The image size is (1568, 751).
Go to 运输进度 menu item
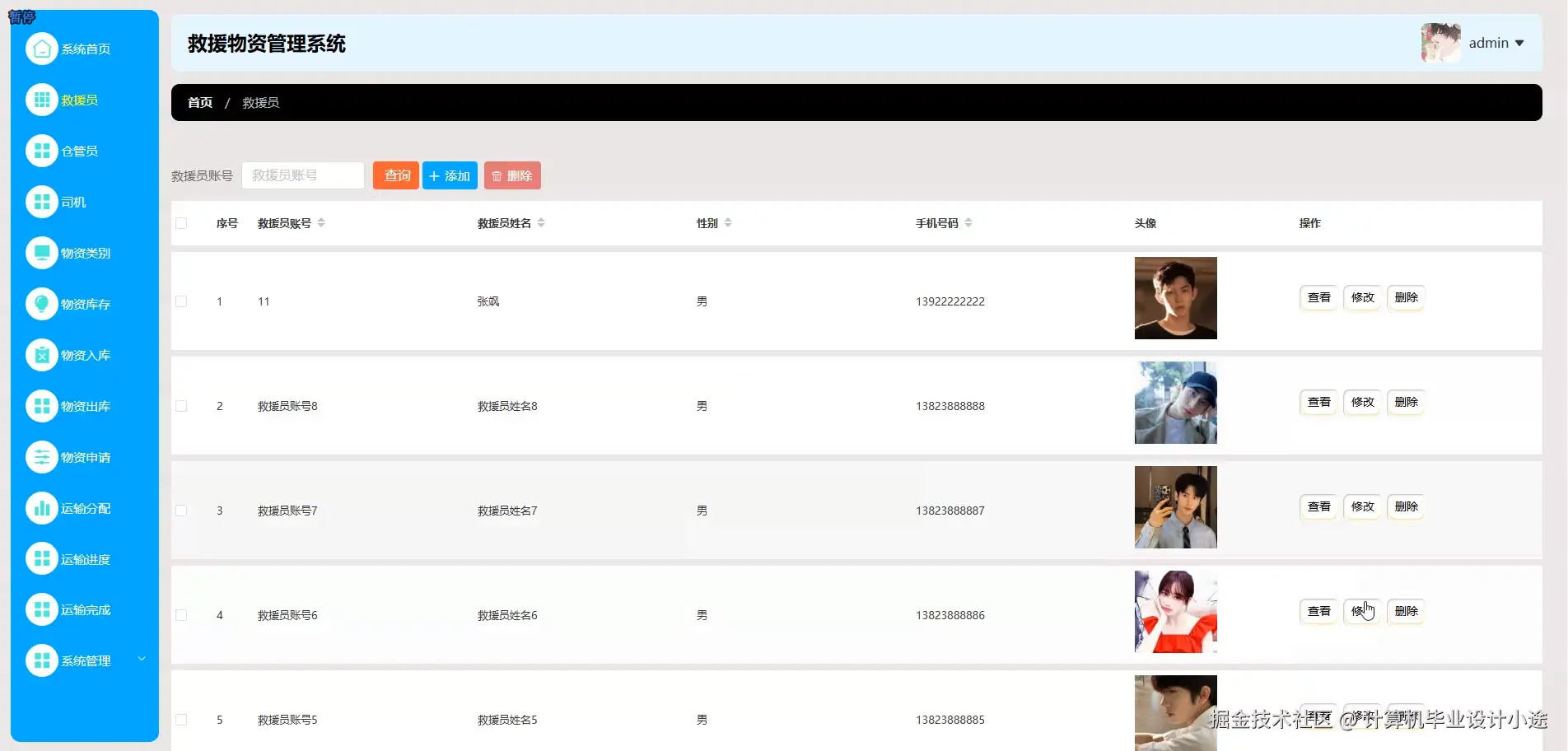click(86, 560)
